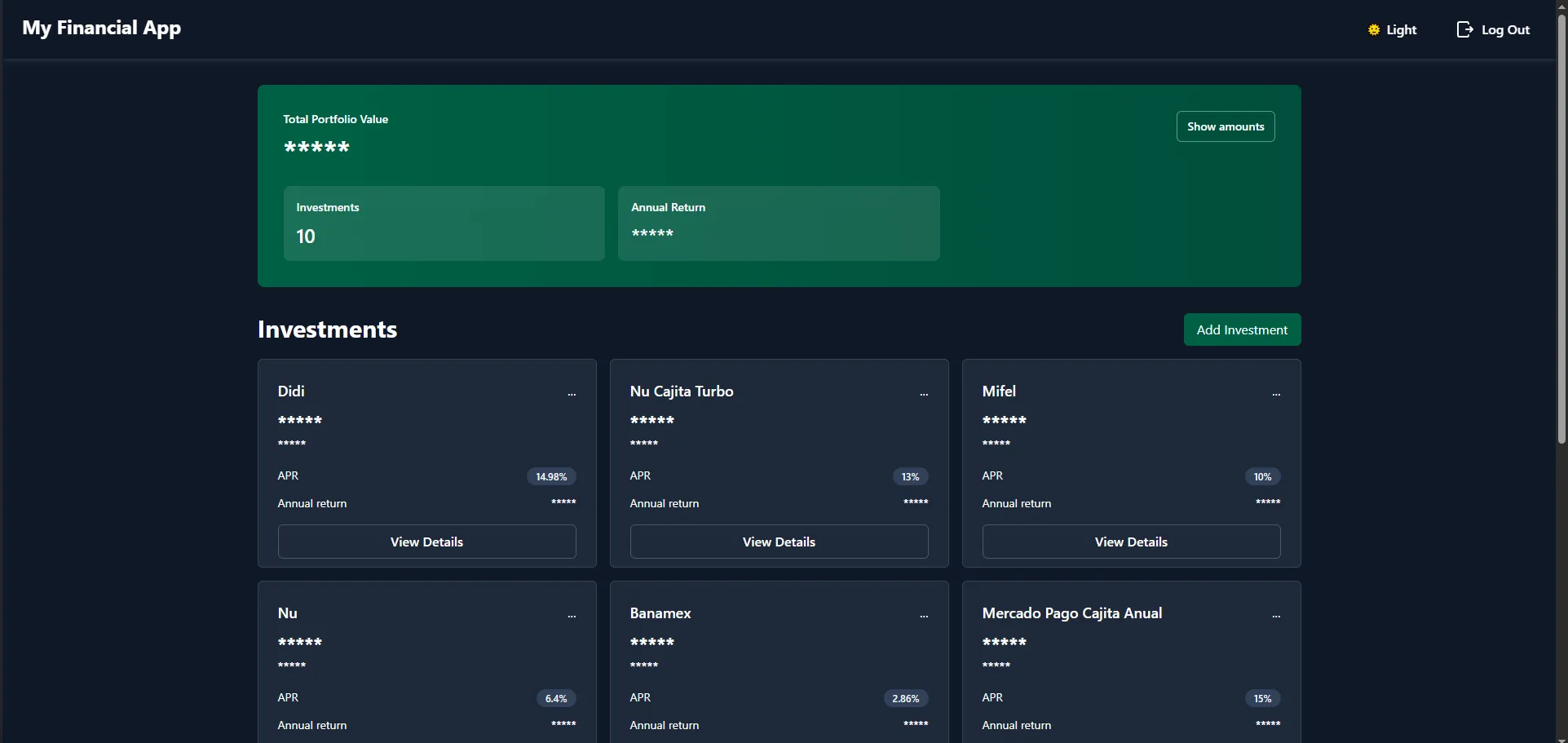The image size is (1568, 743).
Task: Click the Log Out text
Action: pyautogui.click(x=1505, y=30)
